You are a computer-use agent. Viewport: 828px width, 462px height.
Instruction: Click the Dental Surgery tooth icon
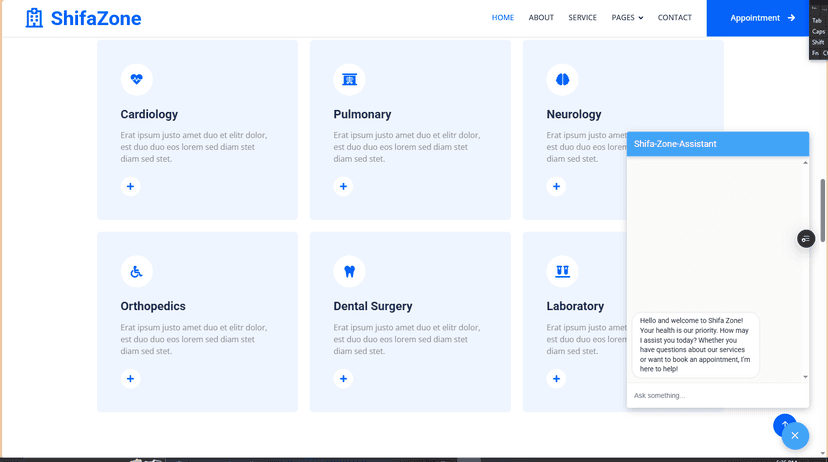349,271
